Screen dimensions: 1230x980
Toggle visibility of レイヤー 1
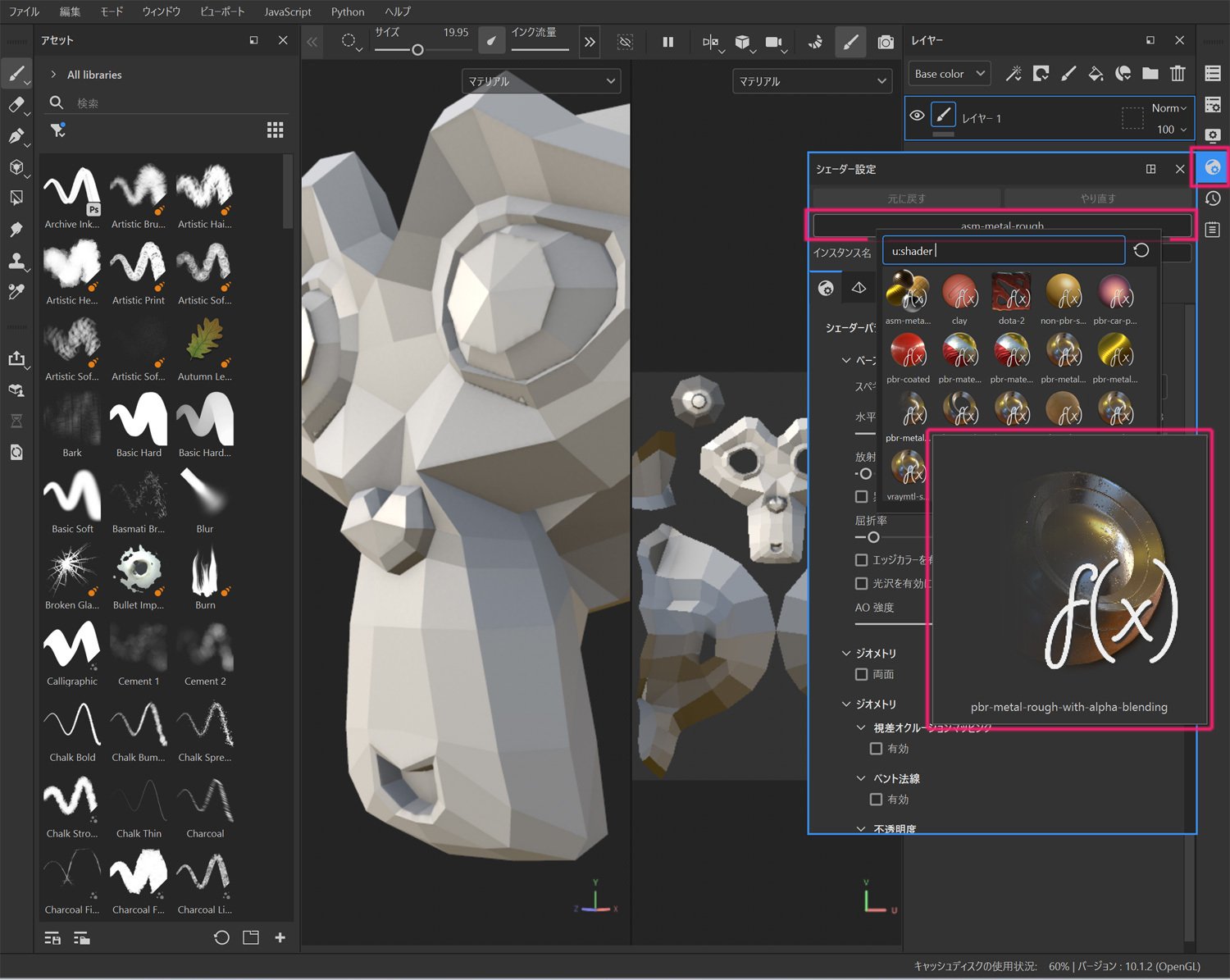[x=917, y=116]
